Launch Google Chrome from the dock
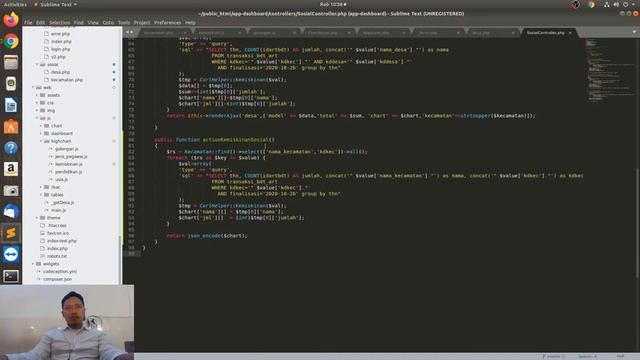The height and width of the screenshot is (360, 640). pos(11,41)
